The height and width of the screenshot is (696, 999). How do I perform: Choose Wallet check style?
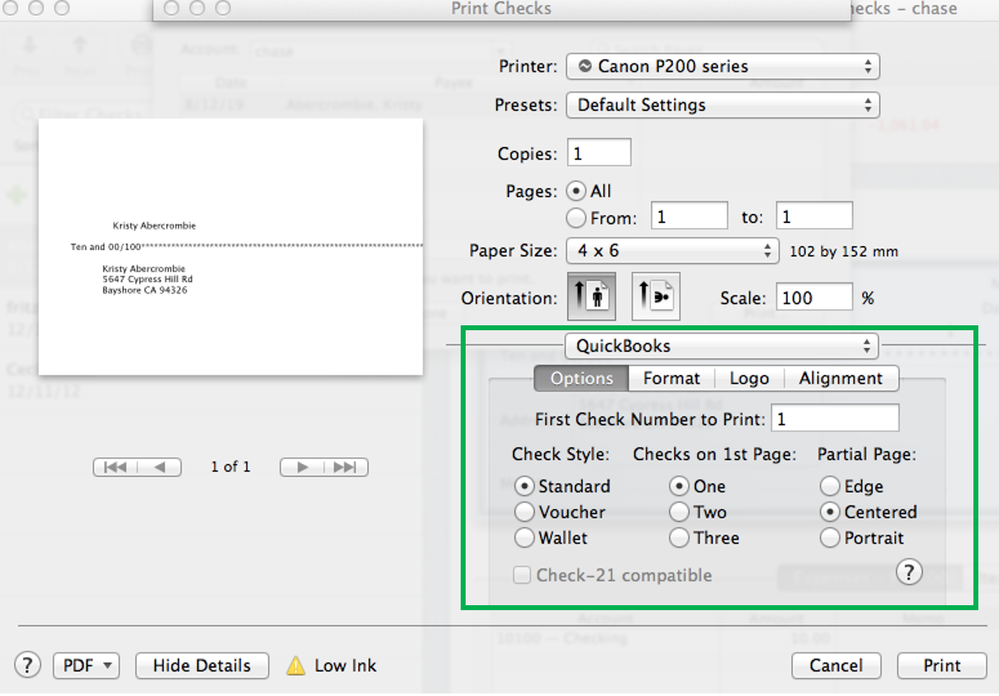(x=524, y=538)
